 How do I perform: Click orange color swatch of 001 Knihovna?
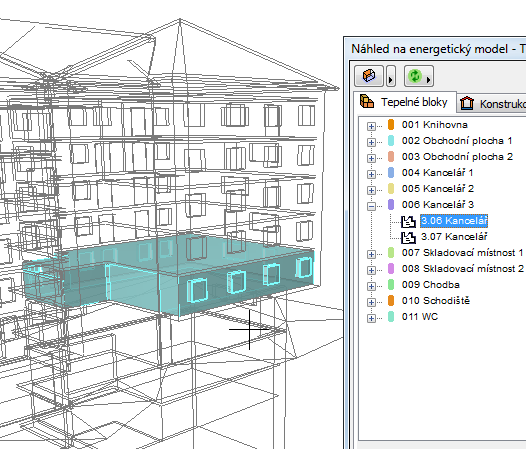coord(391,124)
